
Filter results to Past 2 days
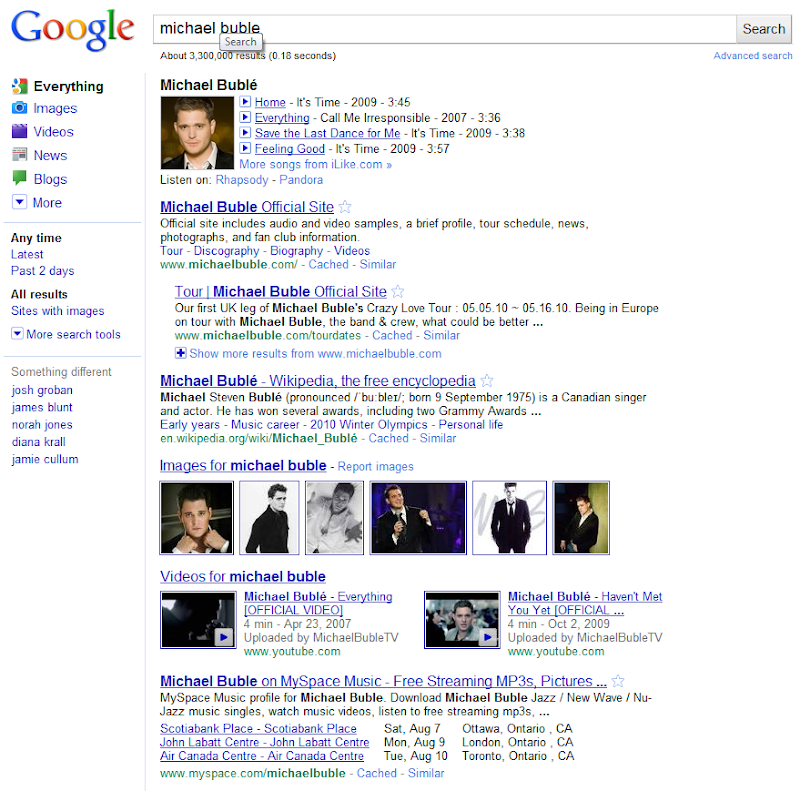pyautogui.click(x=43, y=271)
